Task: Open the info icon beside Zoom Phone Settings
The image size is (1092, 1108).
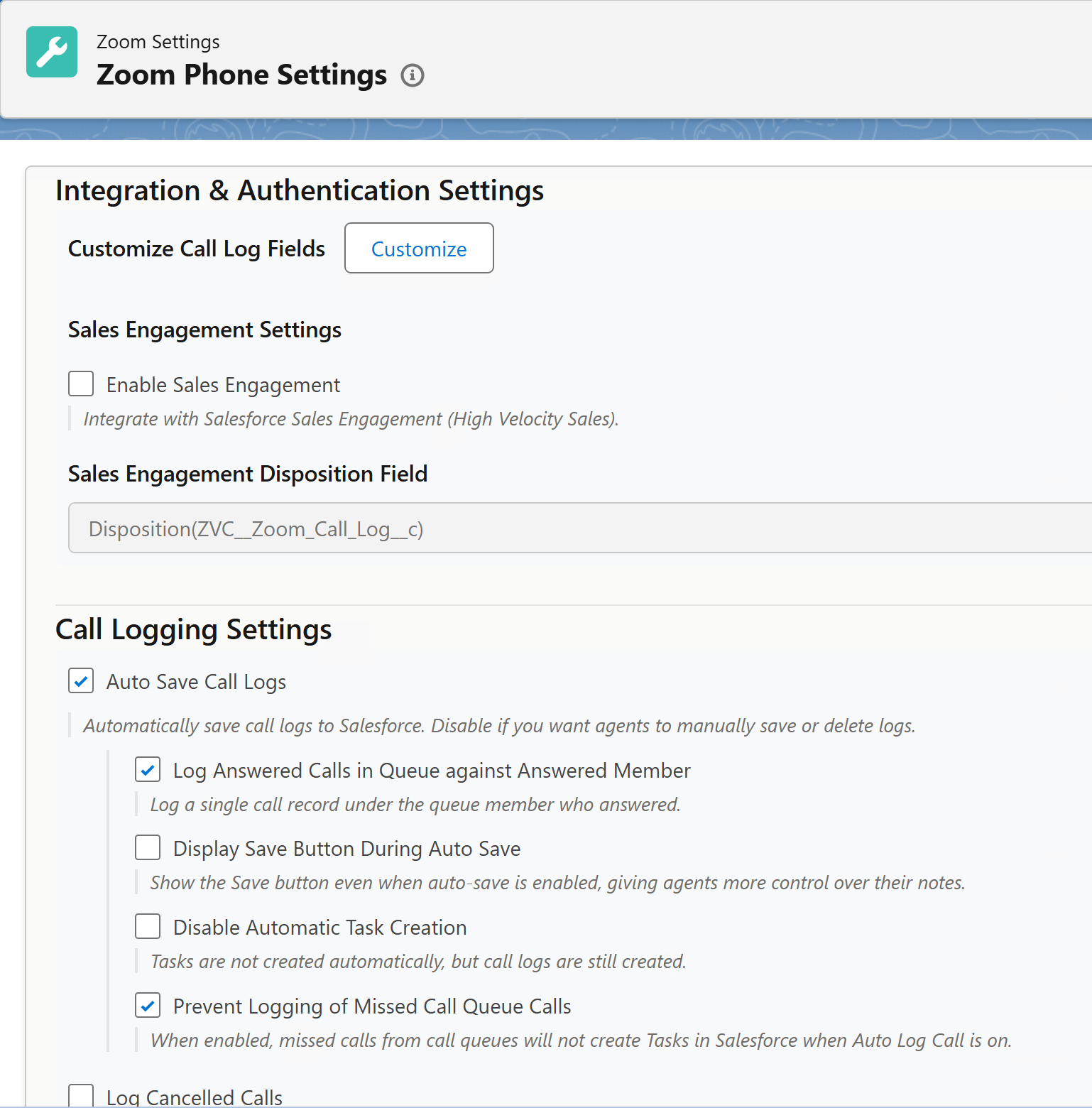Action: click(412, 75)
